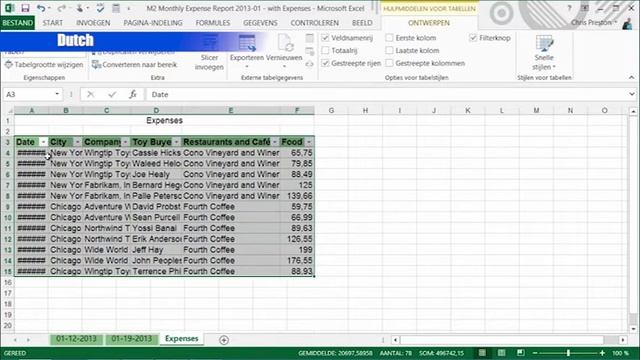Run the spell check icon
Viewport: 640px width, 360px height.
coord(100,8)
